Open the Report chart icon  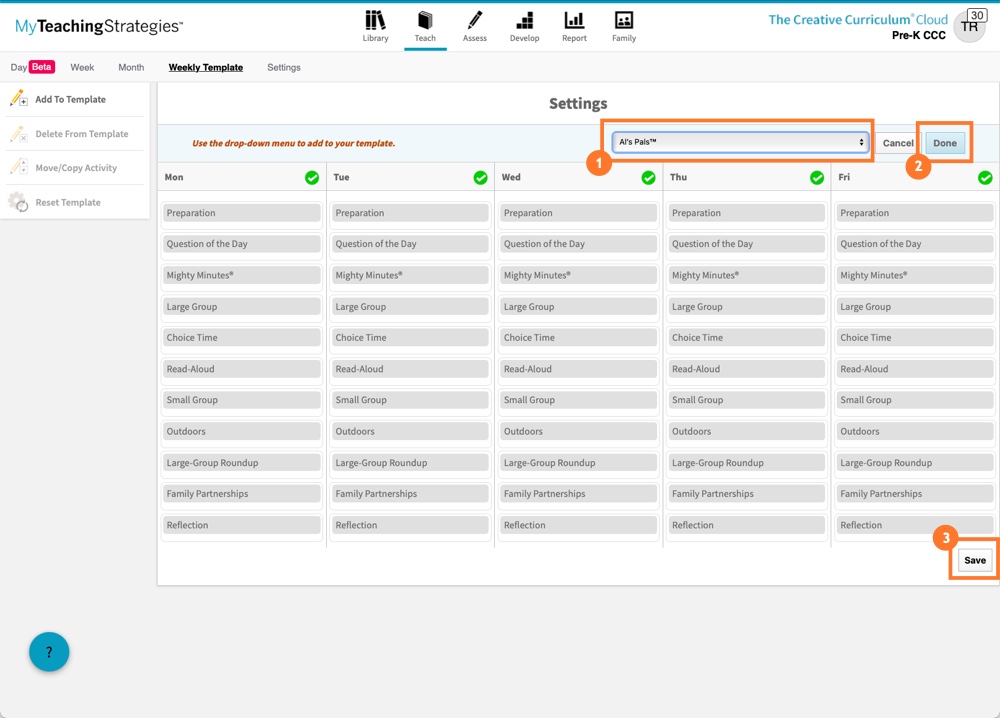coord(574,21)
